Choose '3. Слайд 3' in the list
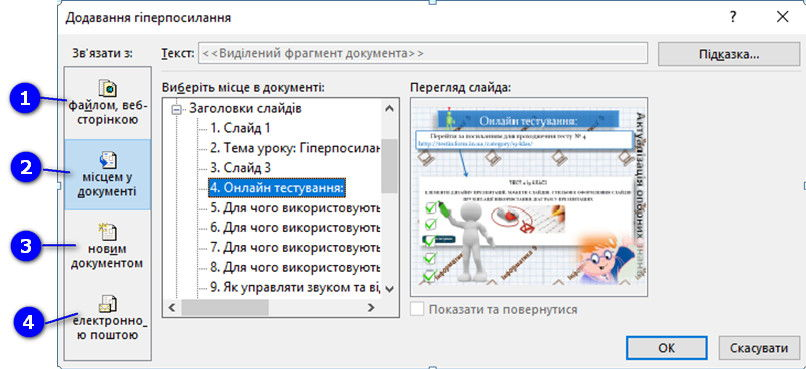806x369 pixels. pos(240,168)
